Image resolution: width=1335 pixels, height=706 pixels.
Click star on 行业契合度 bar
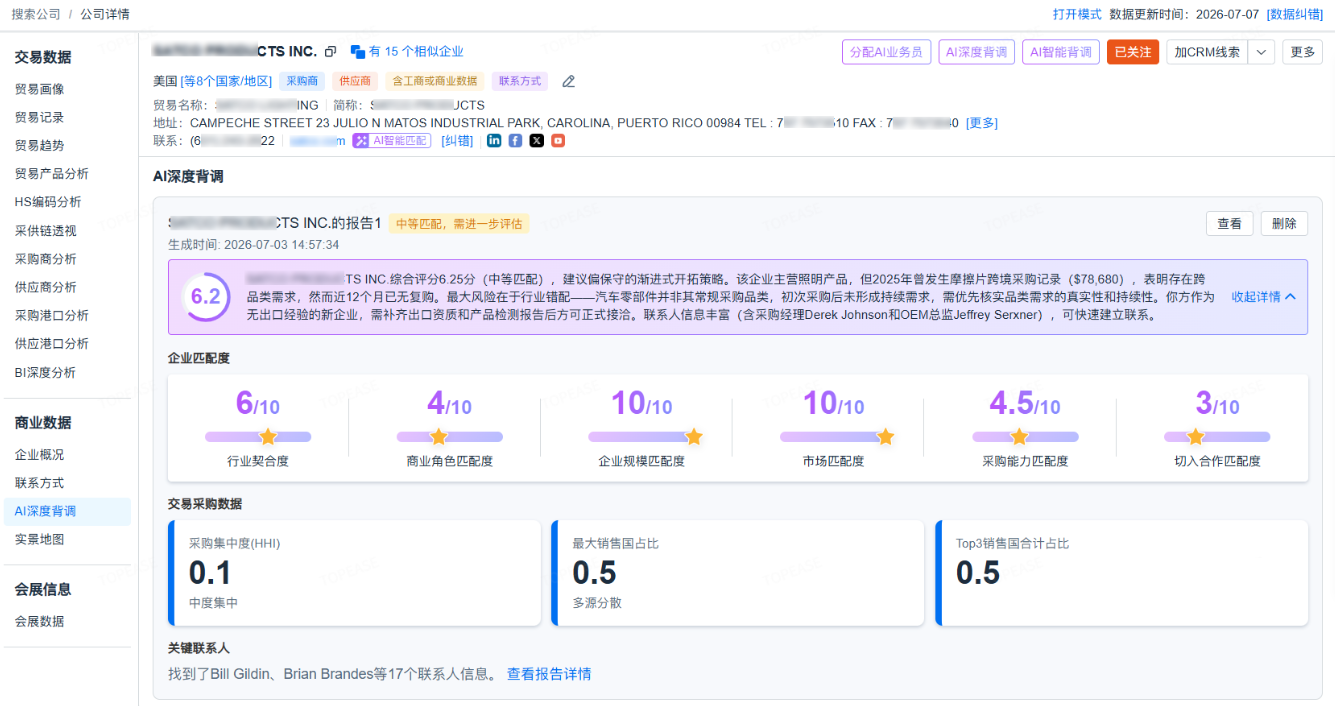[267, 437]
